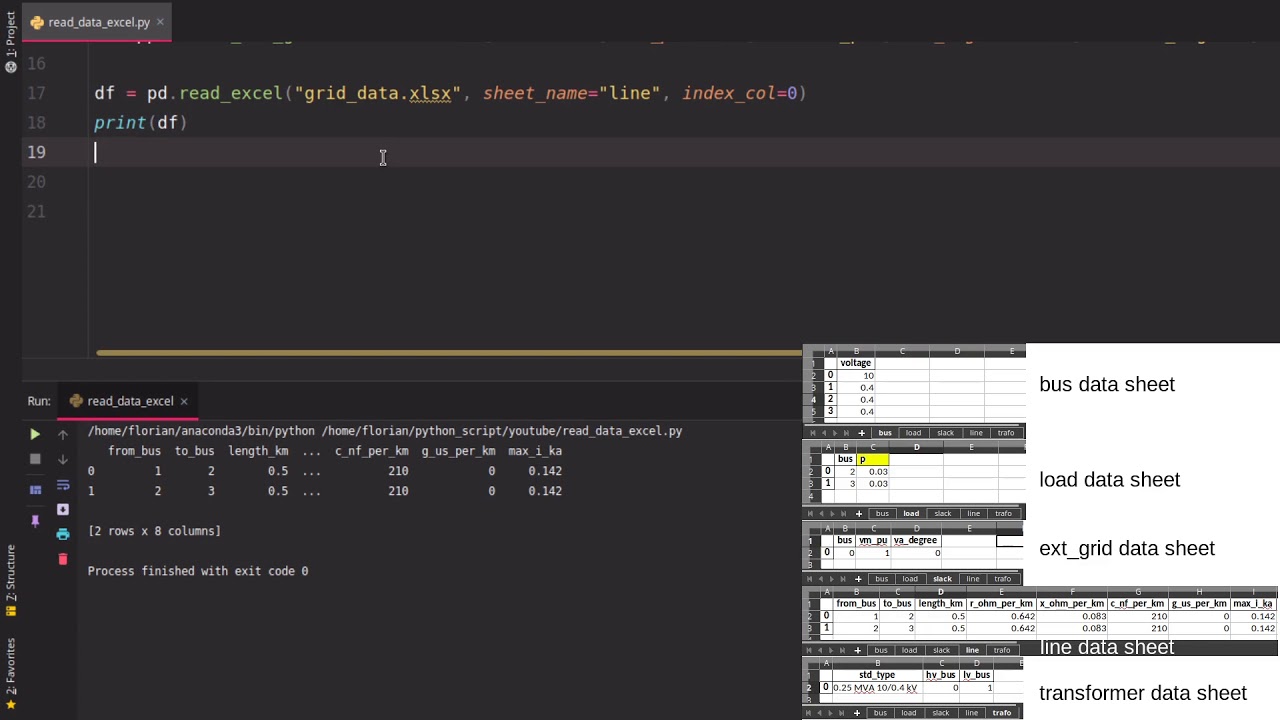Click the length_km header in console output

coord(258,451)
